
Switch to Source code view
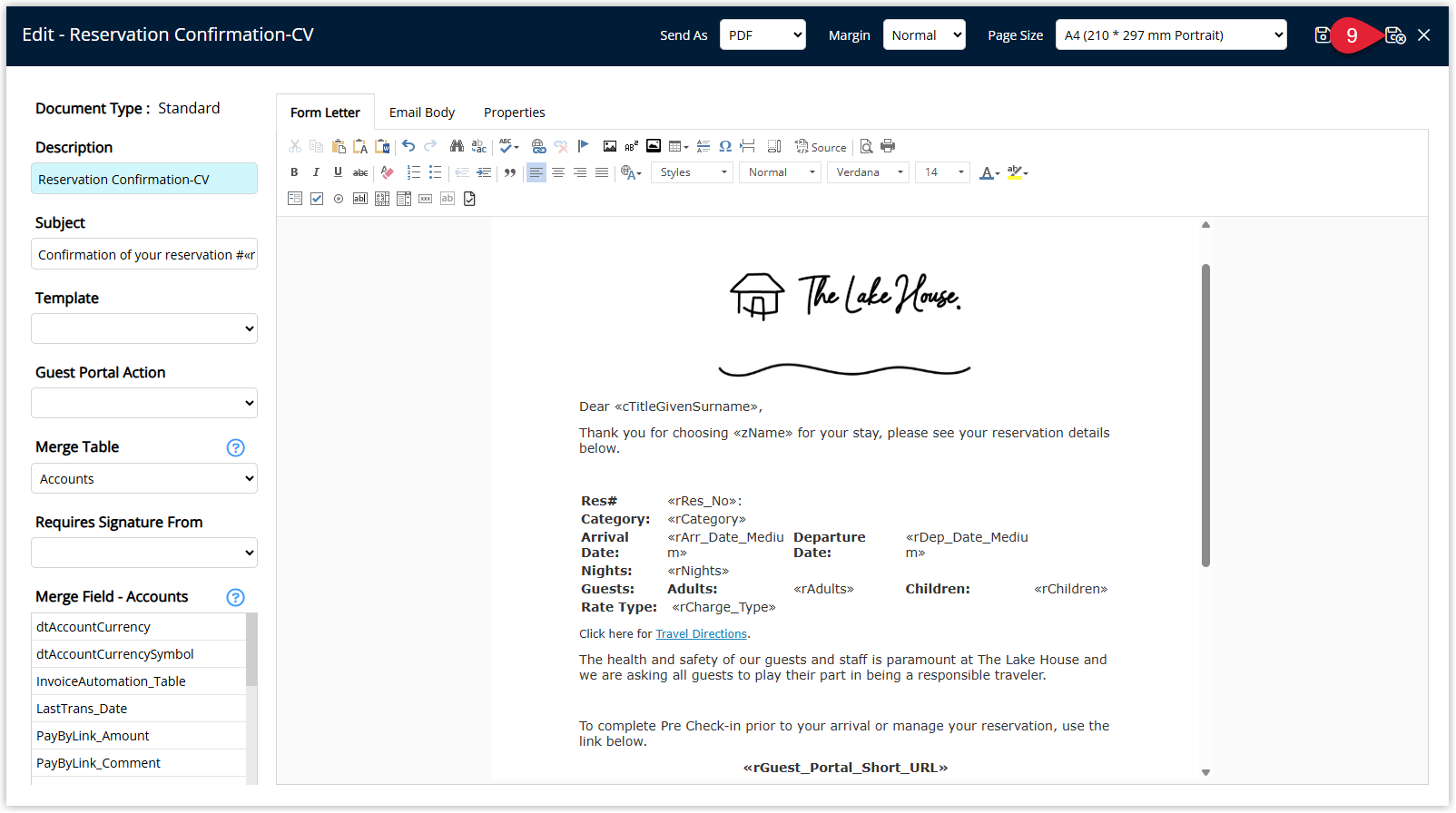pyautogui.click(x=821, y=147)
